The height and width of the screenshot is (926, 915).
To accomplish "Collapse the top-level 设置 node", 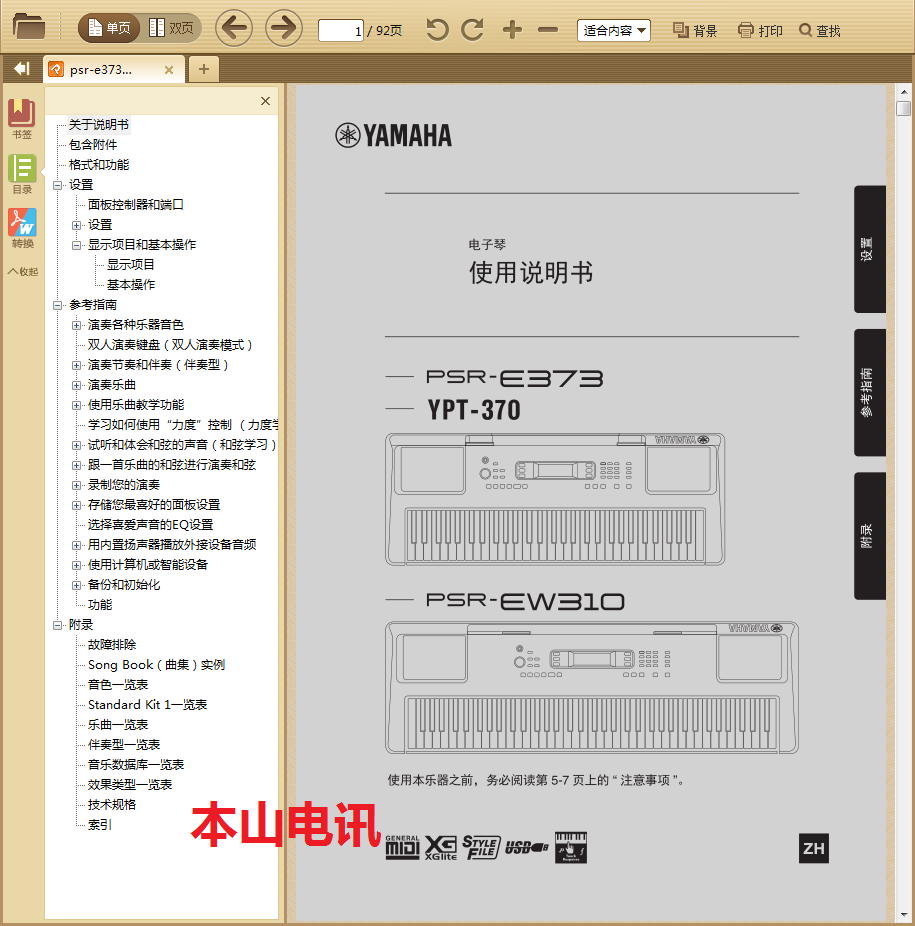I will [x=58, y=185].
